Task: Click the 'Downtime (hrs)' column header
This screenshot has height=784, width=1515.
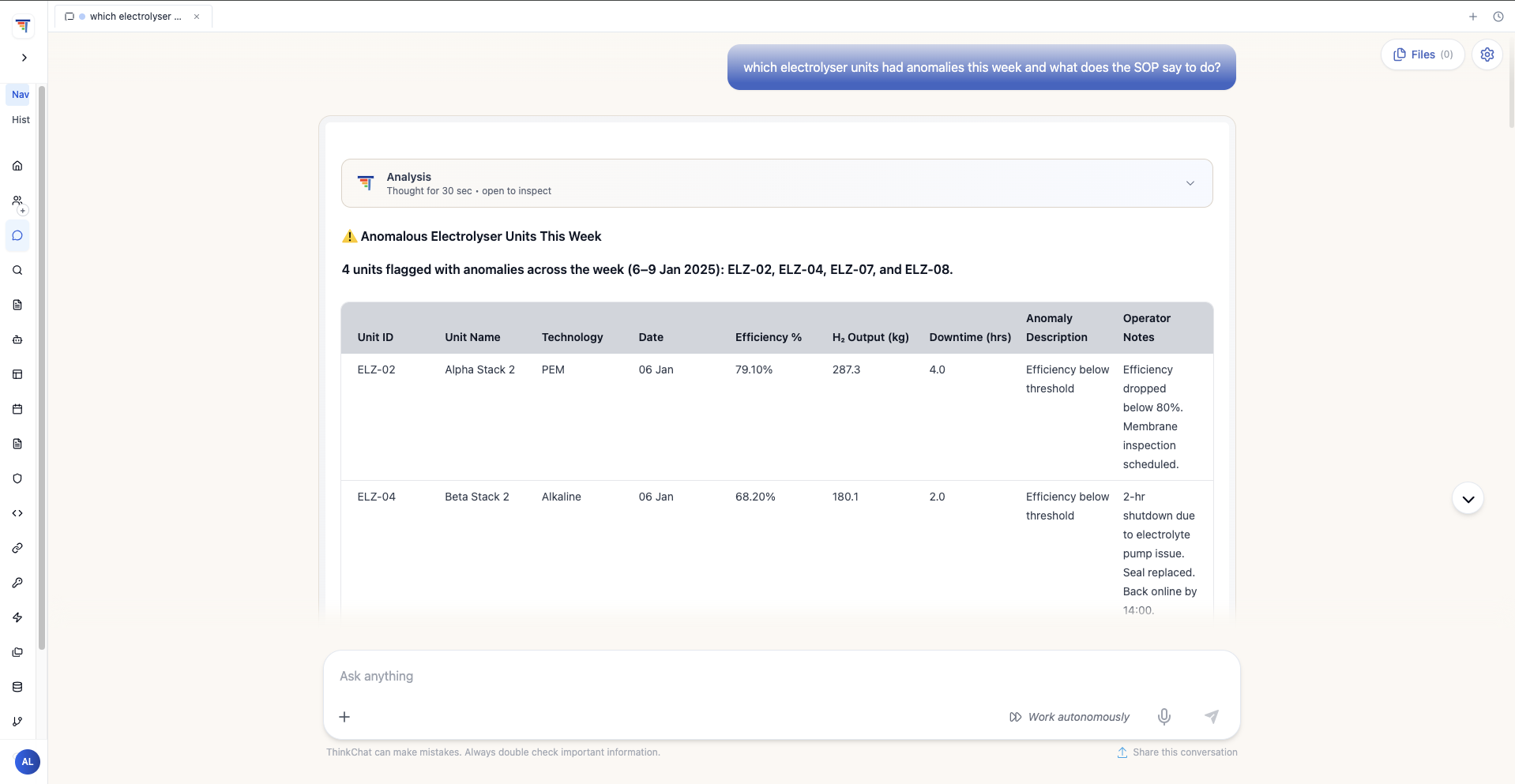Action: [x=970, y=337]
